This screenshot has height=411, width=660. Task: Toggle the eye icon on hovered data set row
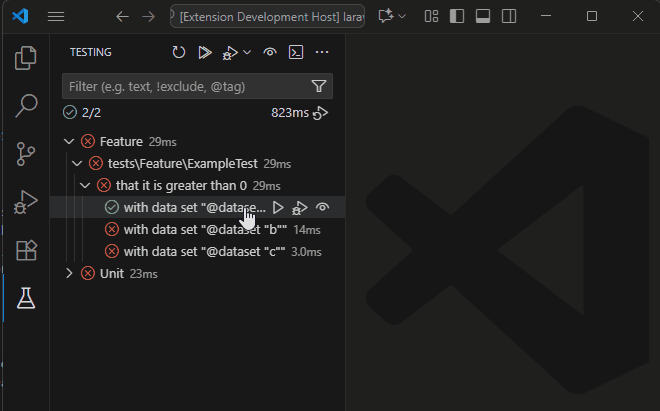[322, 207]
